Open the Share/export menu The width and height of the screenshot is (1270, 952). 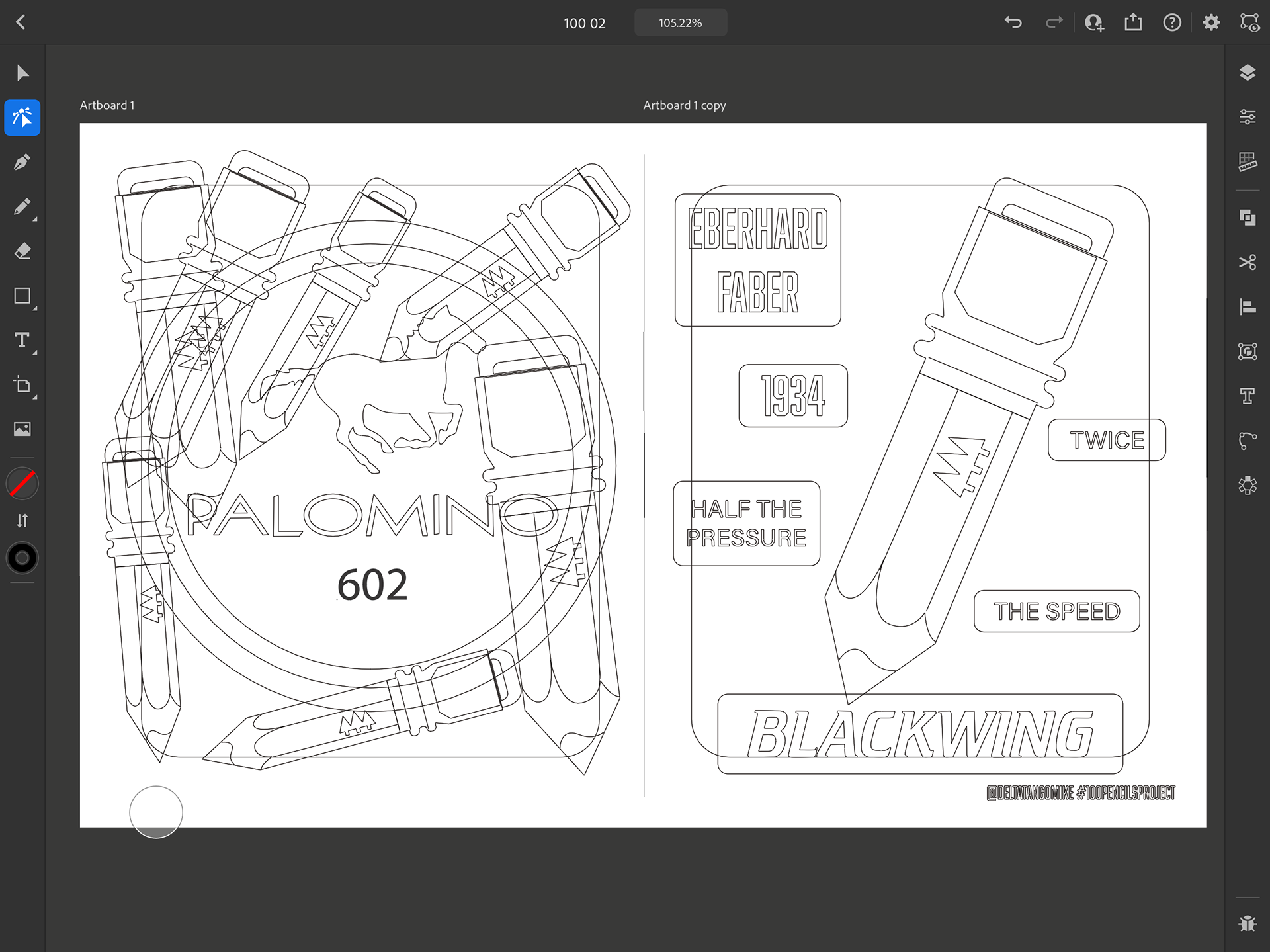pos(1133,22)
